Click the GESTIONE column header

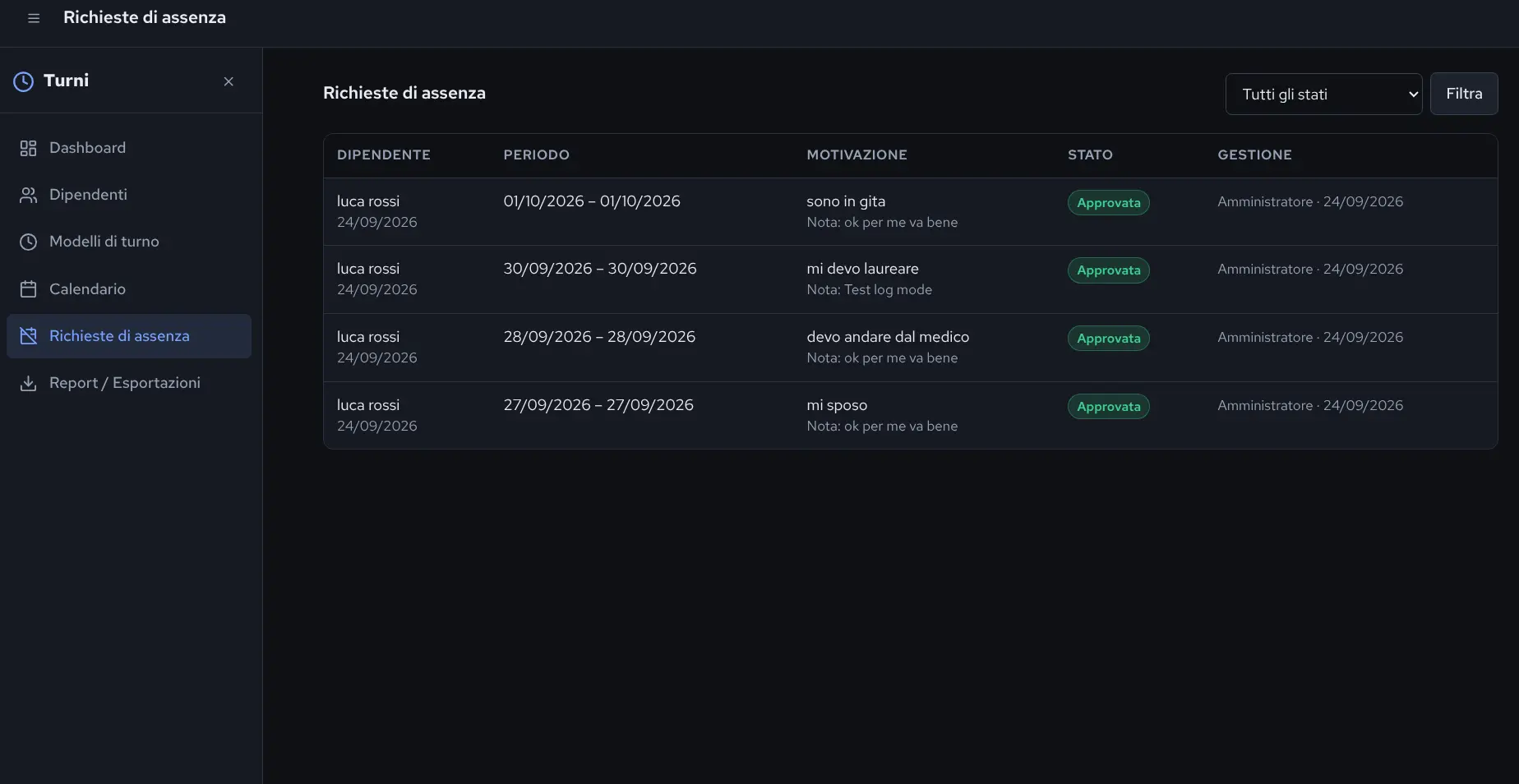[1255, 154]
